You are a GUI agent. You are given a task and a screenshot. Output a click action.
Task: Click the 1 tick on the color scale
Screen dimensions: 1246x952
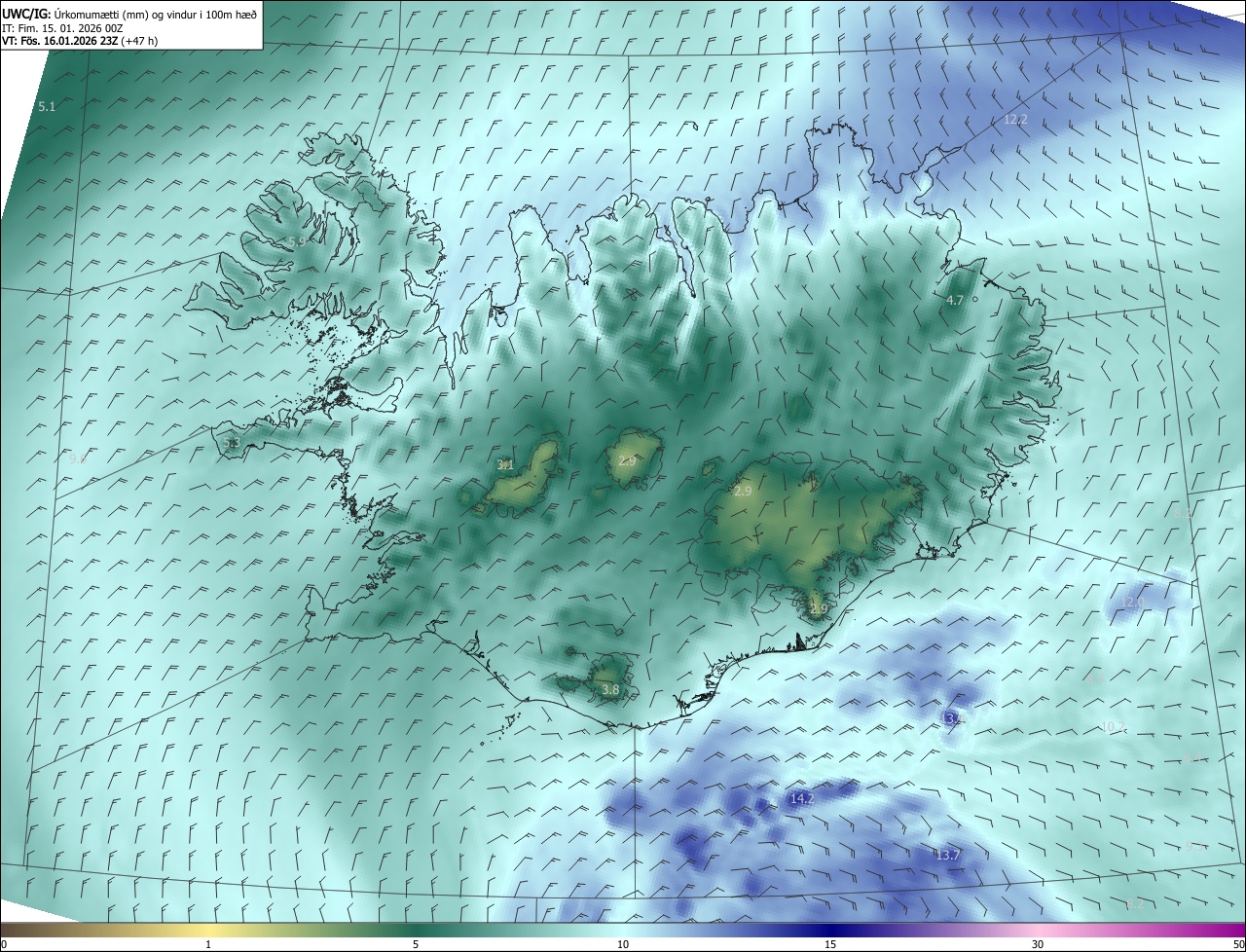point(208,944)
